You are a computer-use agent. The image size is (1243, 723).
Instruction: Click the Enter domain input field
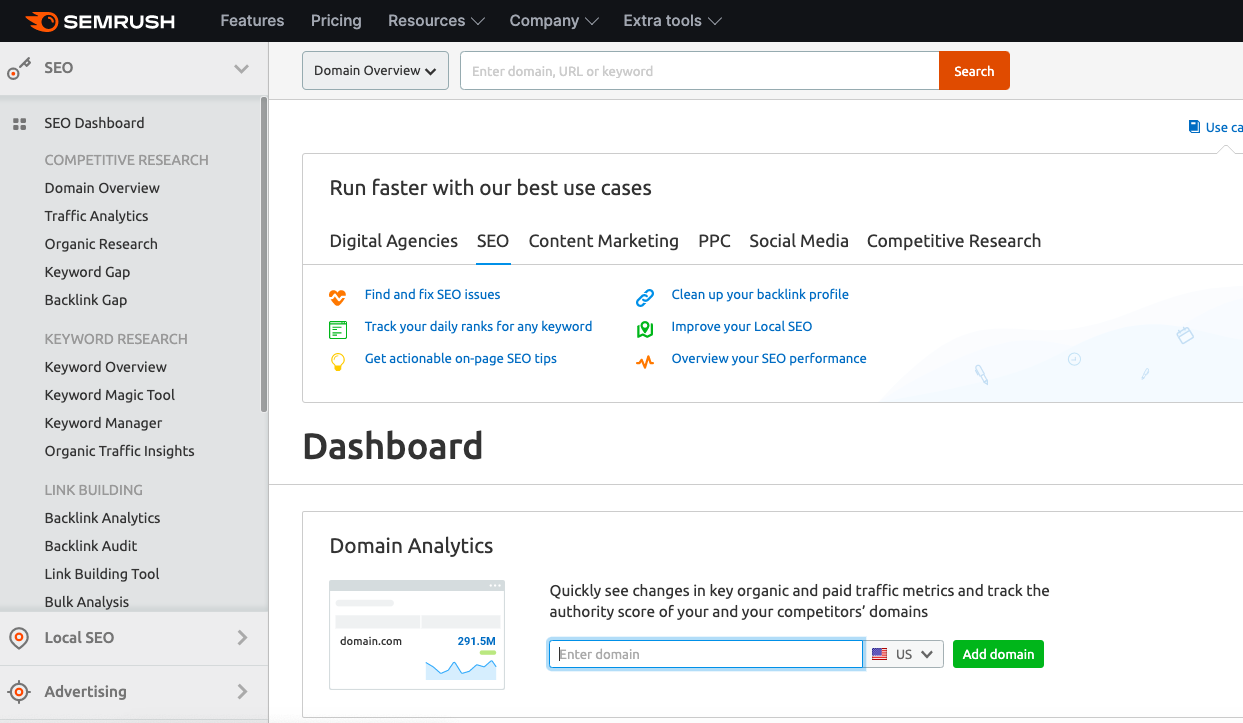[706, 654]
